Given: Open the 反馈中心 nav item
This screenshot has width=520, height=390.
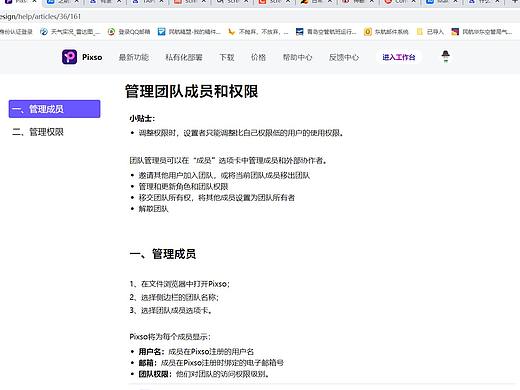Looking at the screenshot, I should [x=344, y=57].
